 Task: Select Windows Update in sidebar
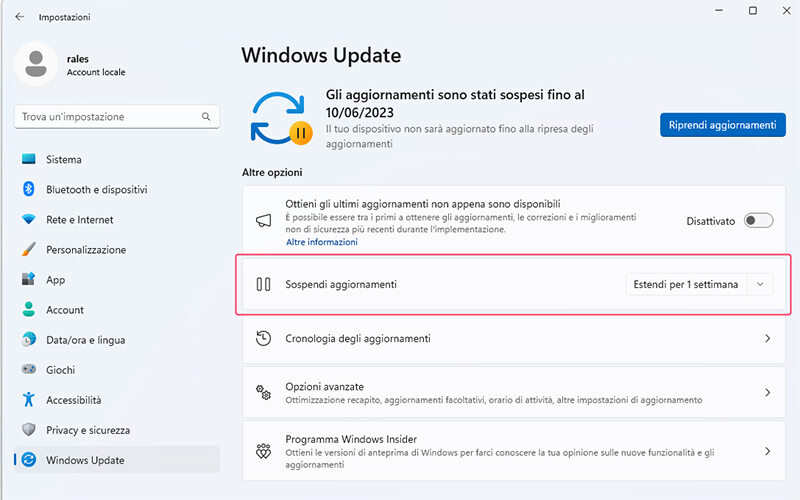tap(117, 460)
